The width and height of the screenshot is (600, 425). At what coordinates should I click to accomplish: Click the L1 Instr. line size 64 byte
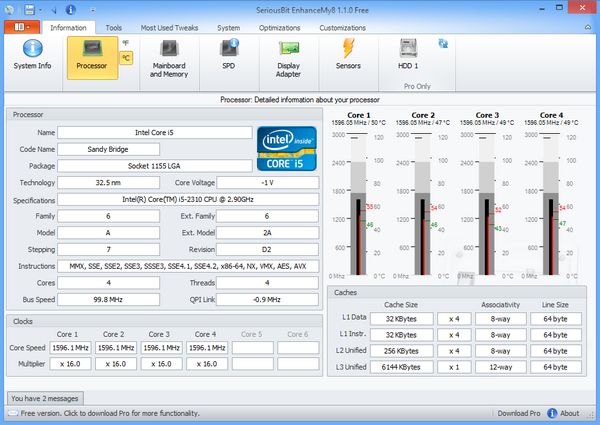[x=556, y=335]
